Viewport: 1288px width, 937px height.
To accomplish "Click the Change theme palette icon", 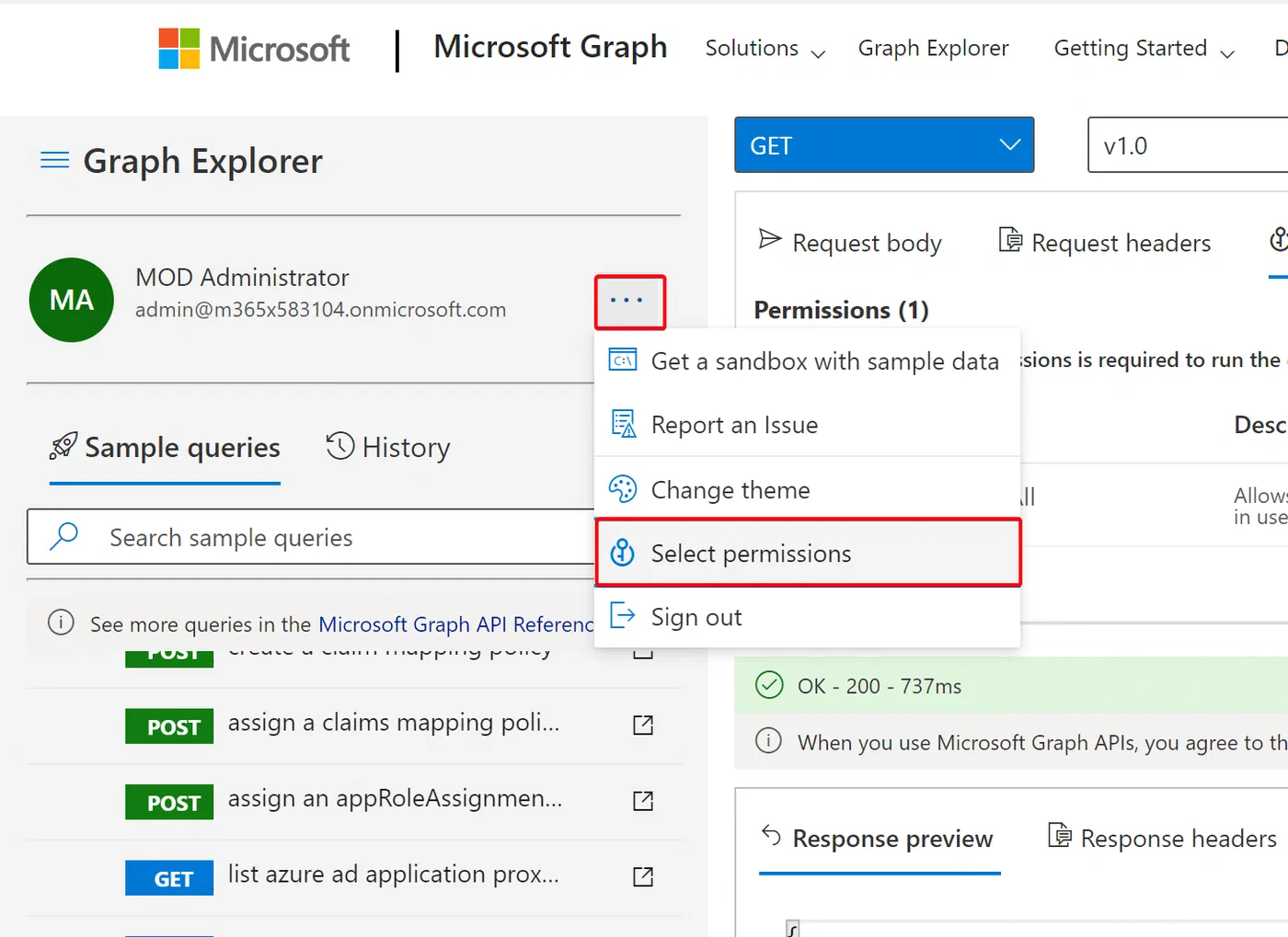I will [623, 489].
